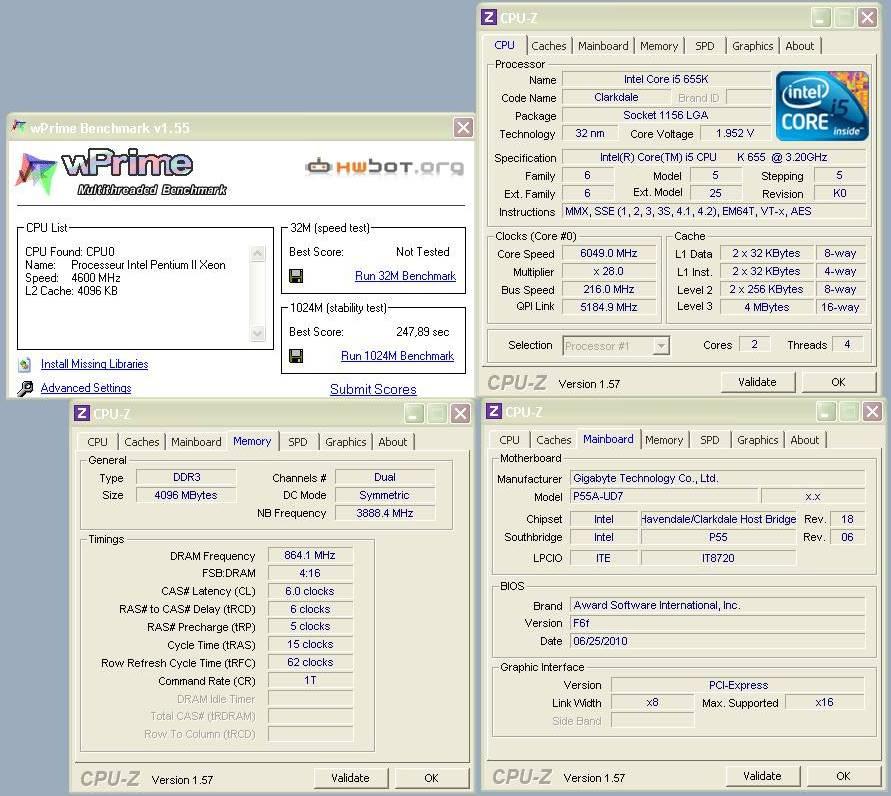The image size is (891, 796).
Task: Close the wPrime Benchmark window
Action: [463, 127]
